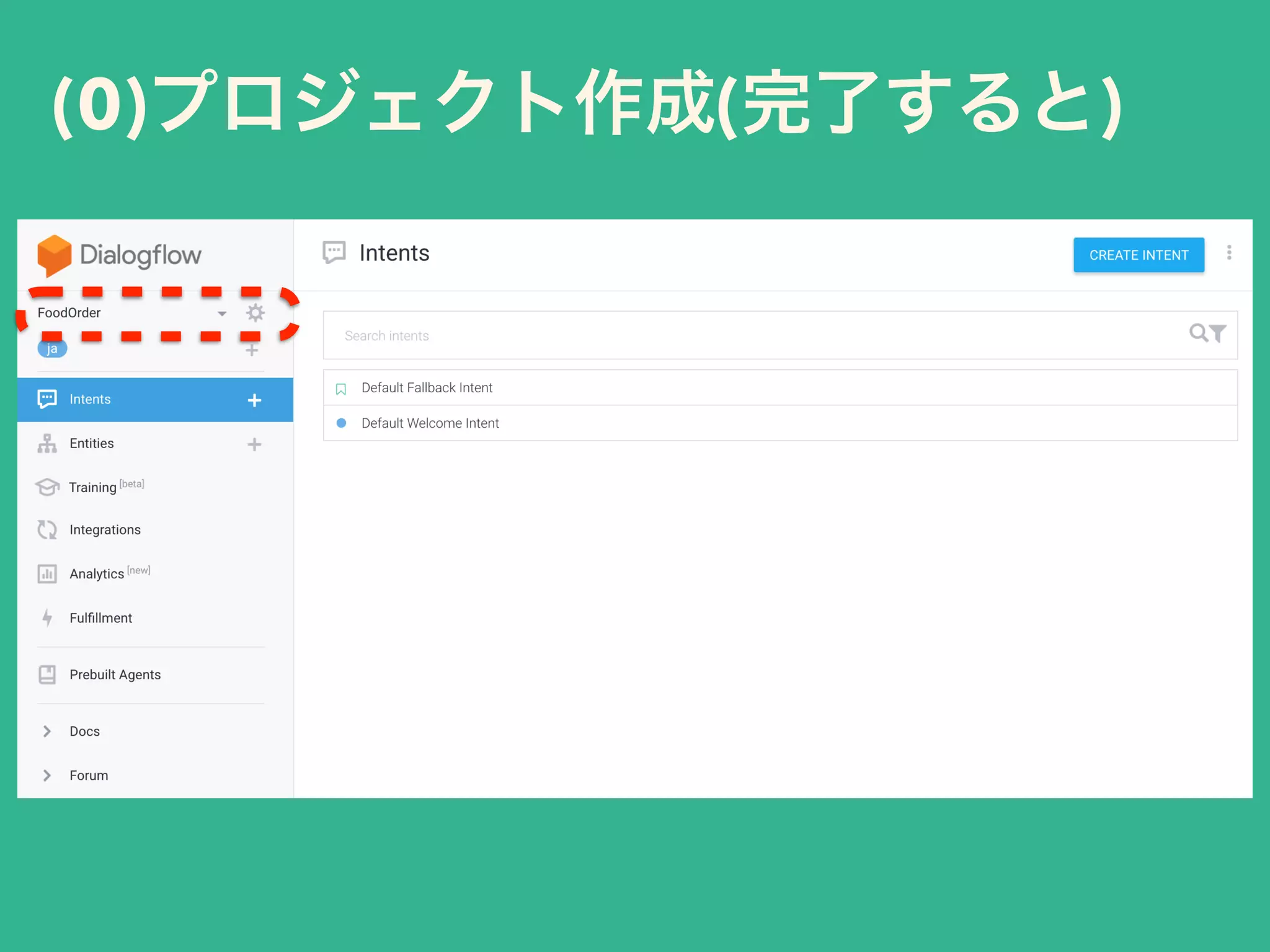Add a language with plus icon
Image resolution: width=1270 pixels, height=952 pixels.
click(252, 350)
